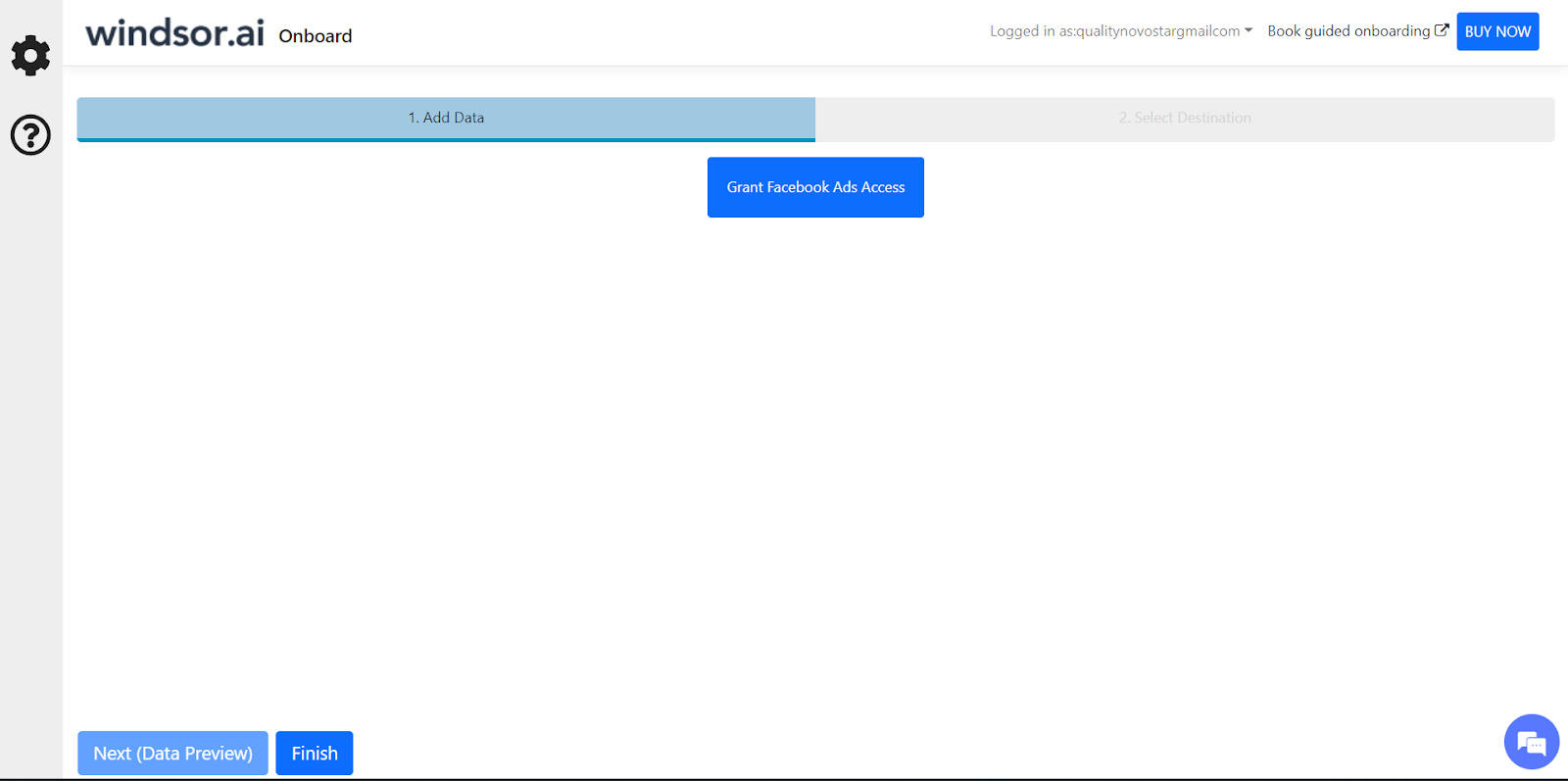Click the Onboard label in the header

316,36
